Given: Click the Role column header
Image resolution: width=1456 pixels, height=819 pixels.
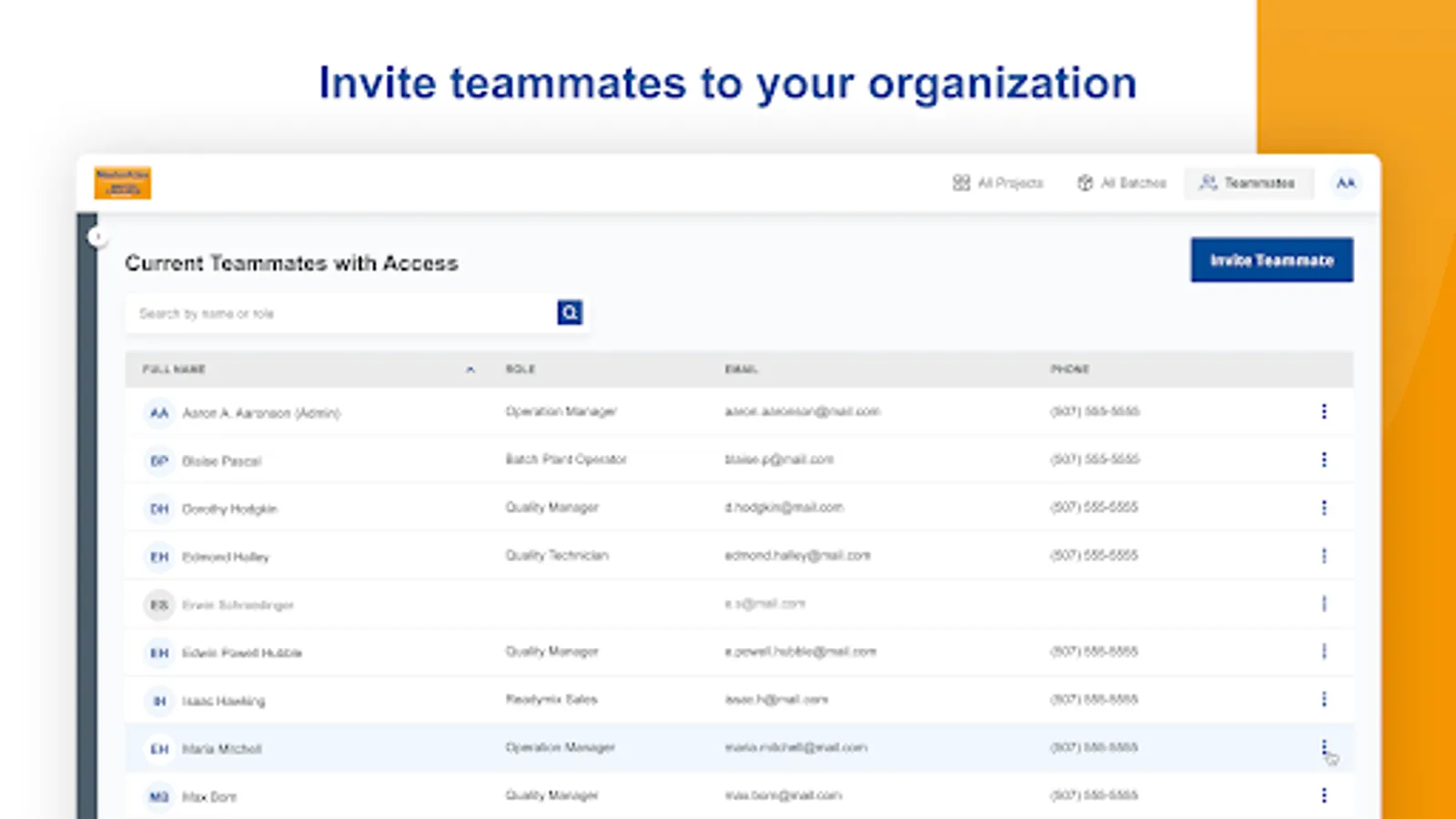Looking at the screenshot, I should click(521, 369).
